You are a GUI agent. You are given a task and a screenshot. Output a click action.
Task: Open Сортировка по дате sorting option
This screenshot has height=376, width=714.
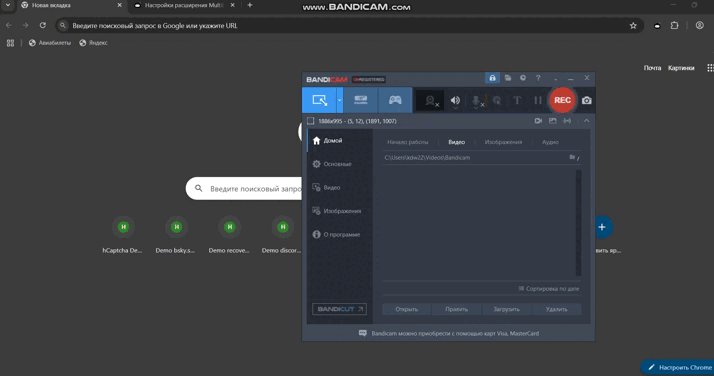tap(549, 289)
